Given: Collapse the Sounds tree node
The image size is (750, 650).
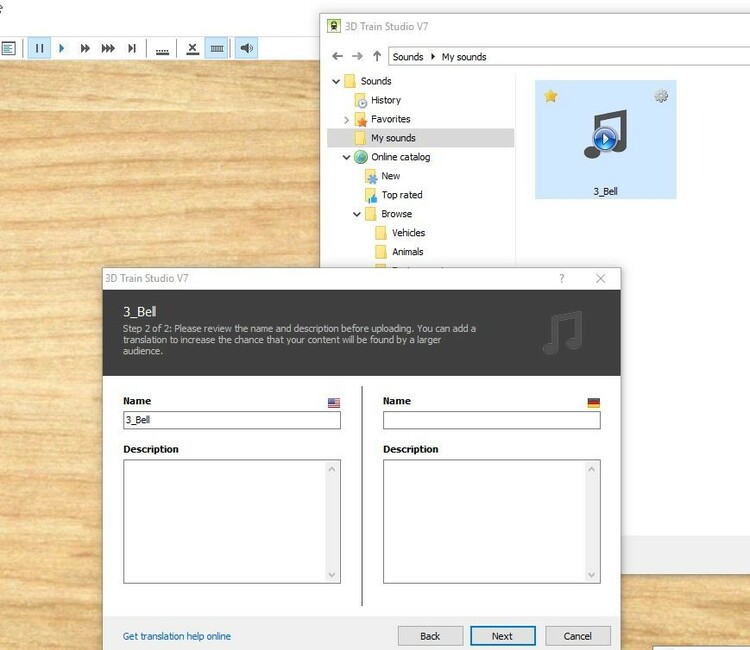Looking at the screenshot, I should pyautogui.click(x=336, y=82).
